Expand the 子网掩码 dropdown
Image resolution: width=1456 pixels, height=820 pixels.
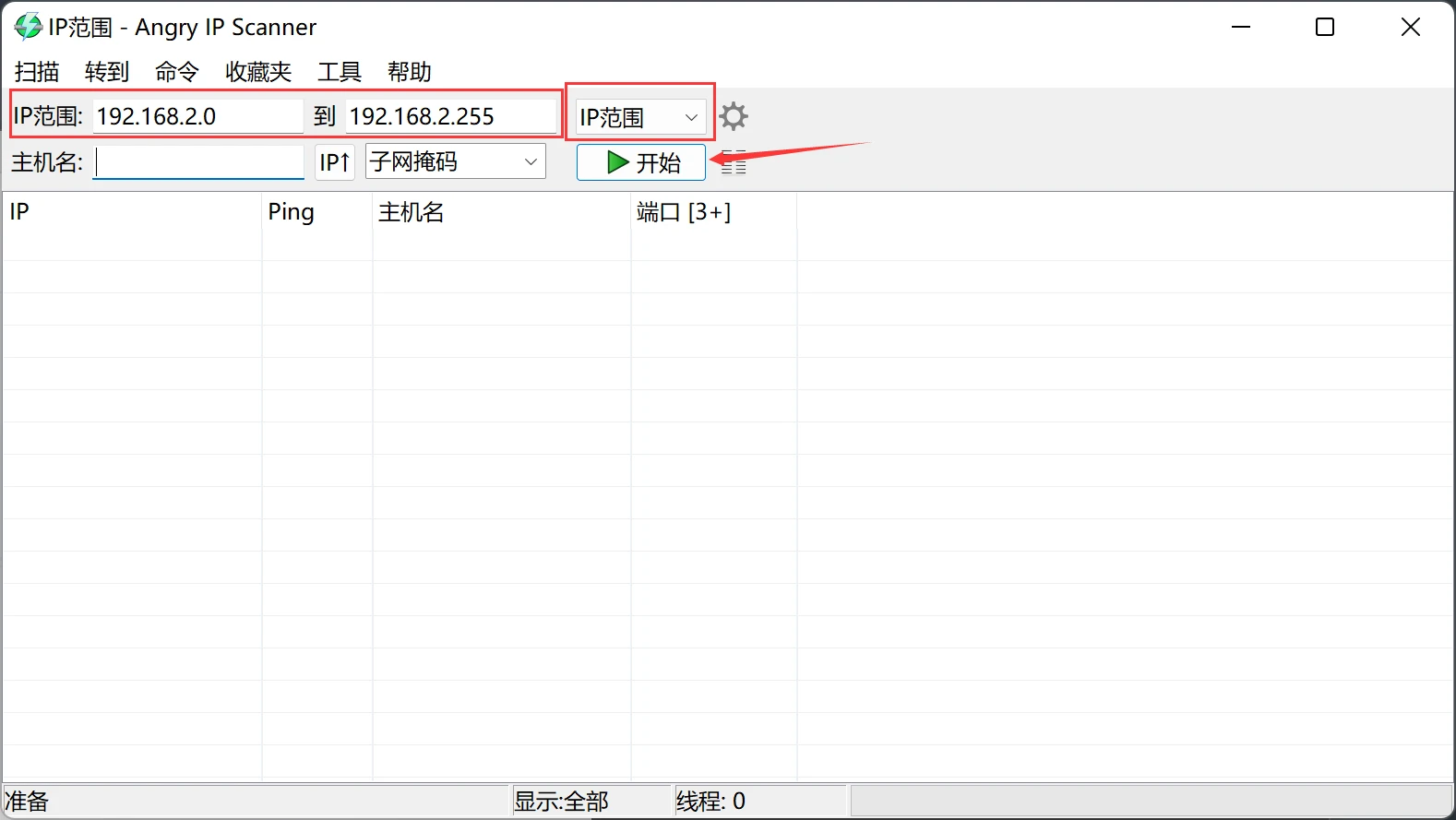[x=456, y=161]
